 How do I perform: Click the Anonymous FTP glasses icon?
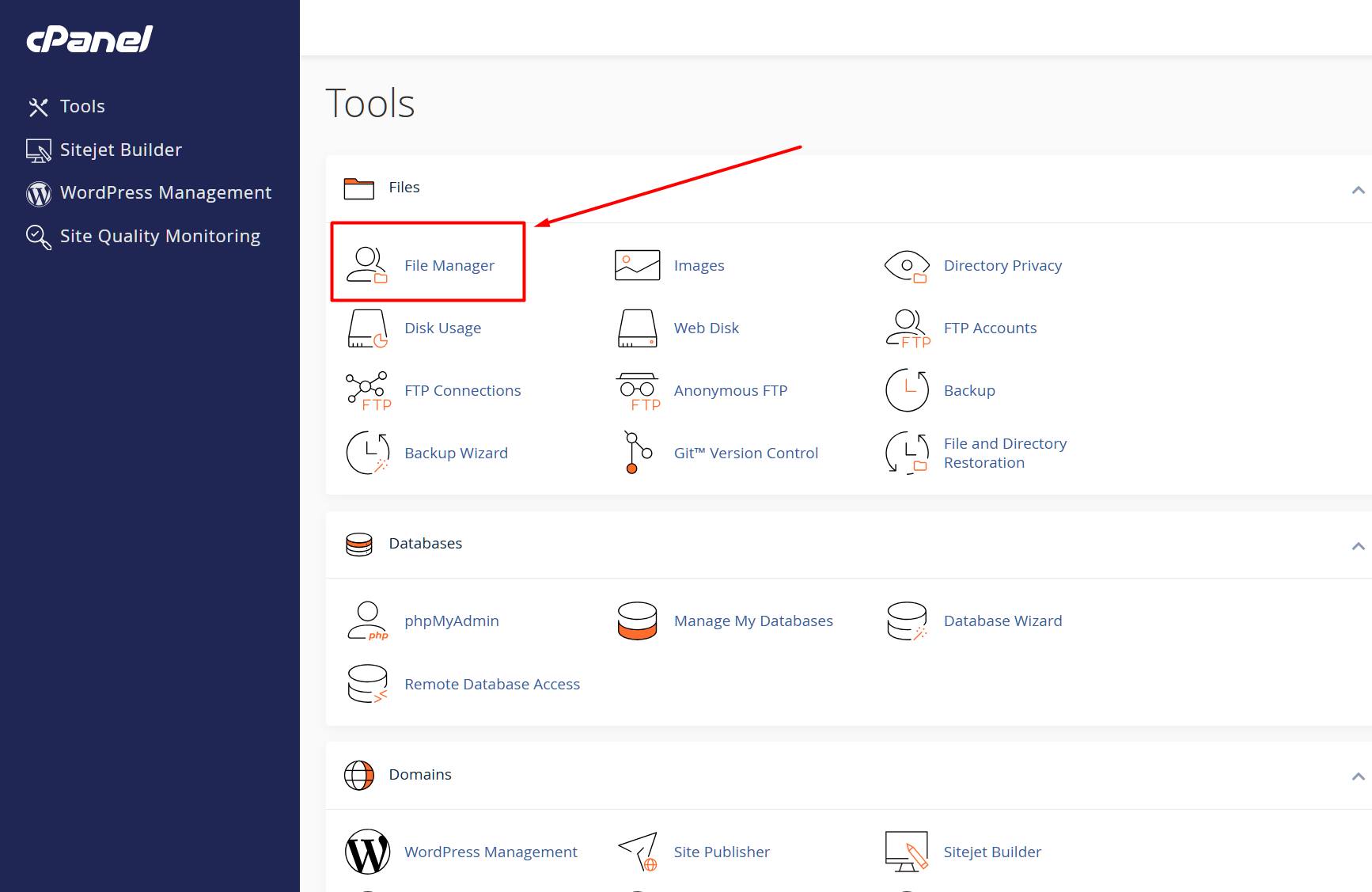coord(637,390)
